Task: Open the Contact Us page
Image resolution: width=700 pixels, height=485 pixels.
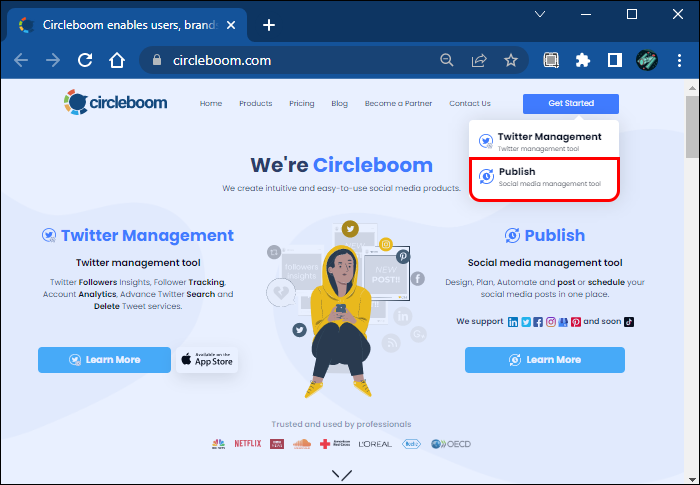Action: pyautogui.click(x=470, y=103)
